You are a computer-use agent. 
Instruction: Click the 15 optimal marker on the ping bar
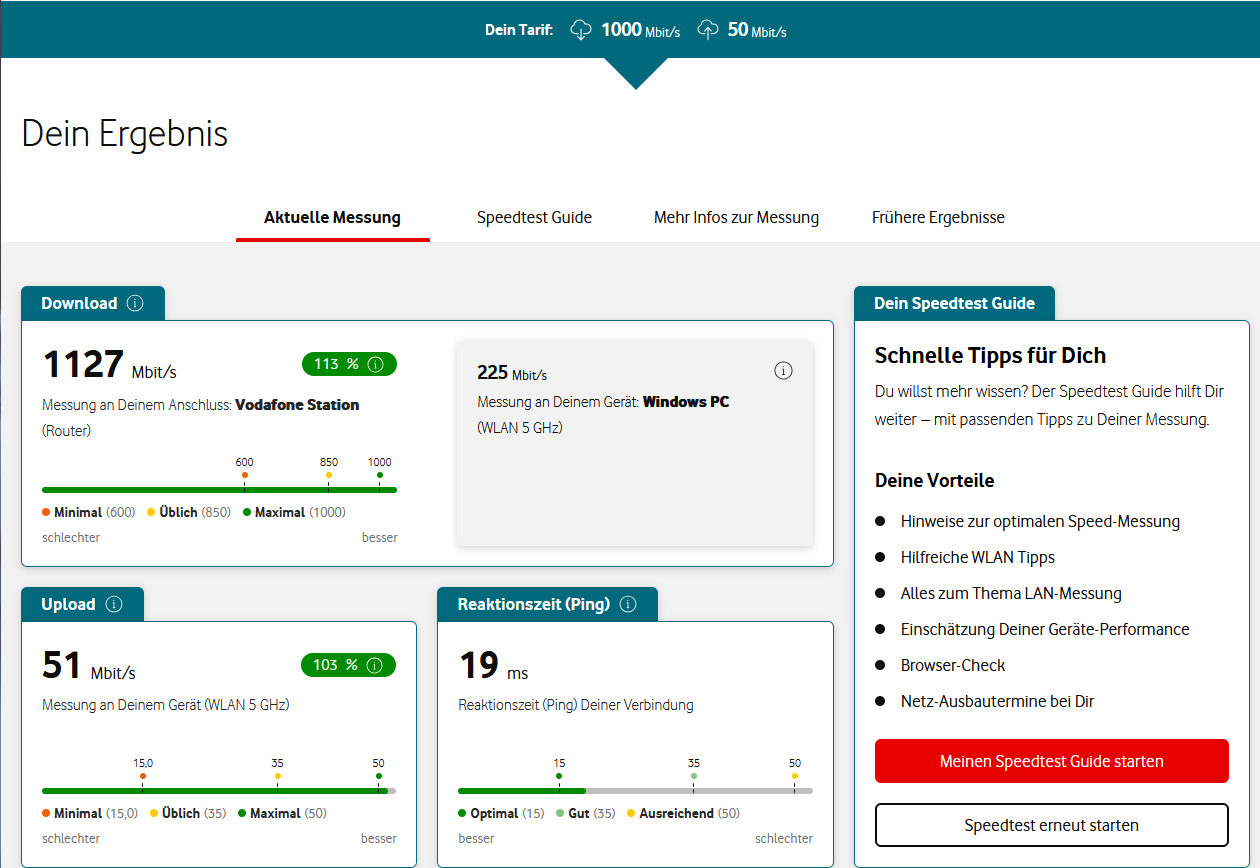coord(559,776)
